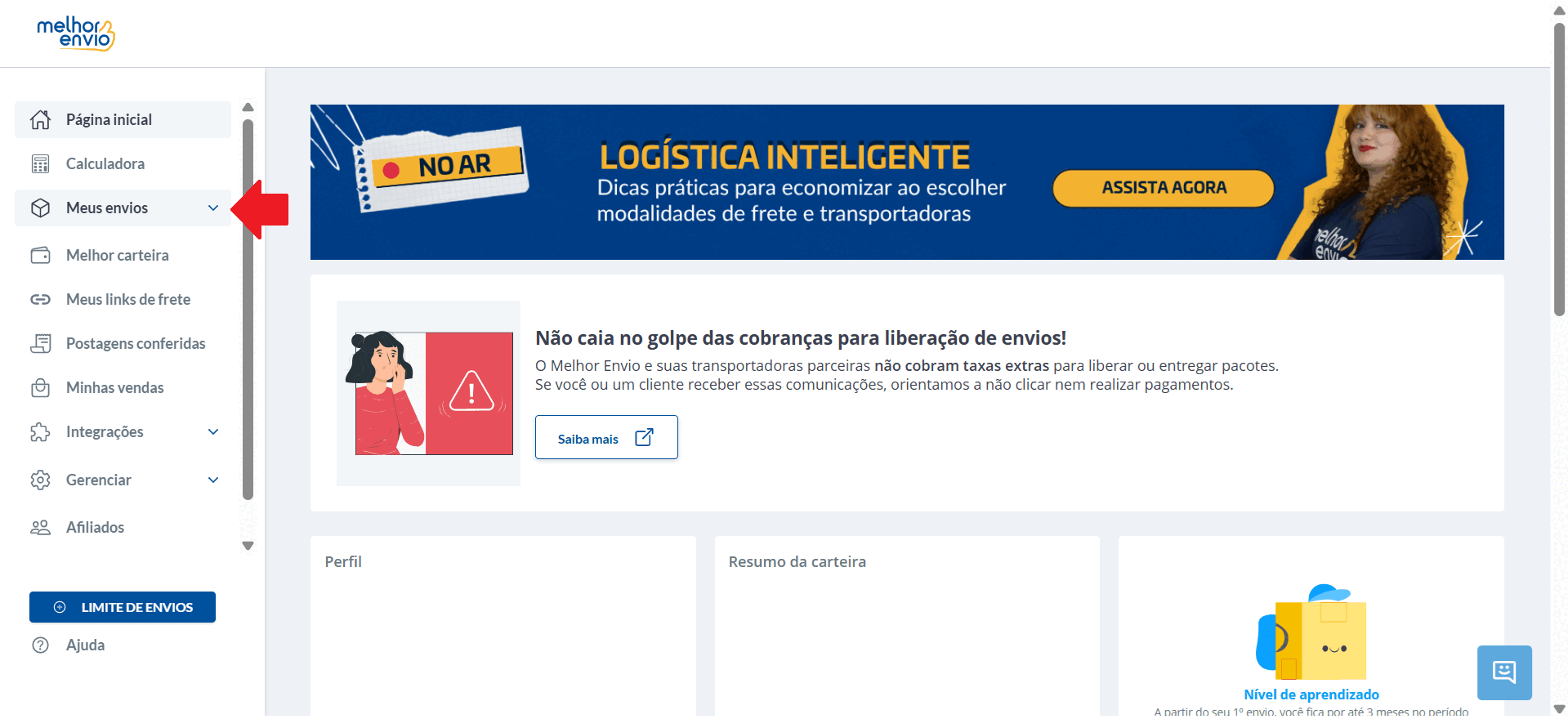This screenshot has width=1568, height=719.
Task: Click the sidebar scroll up arrow
Action: 248,107
